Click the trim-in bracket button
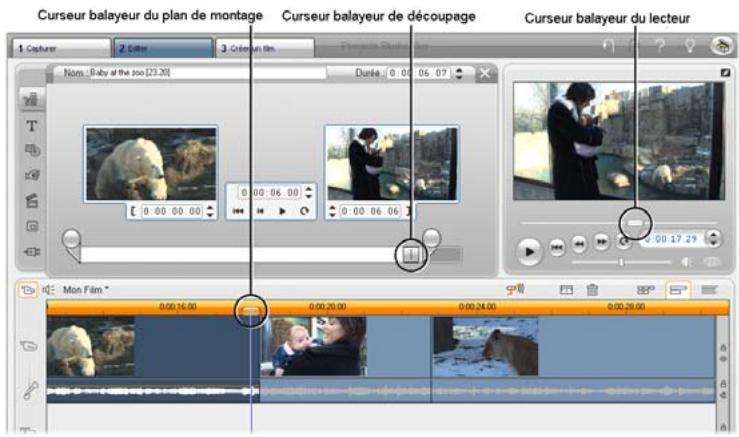The height and width of the screenshot is (437, 739). [x=133, y=211]
